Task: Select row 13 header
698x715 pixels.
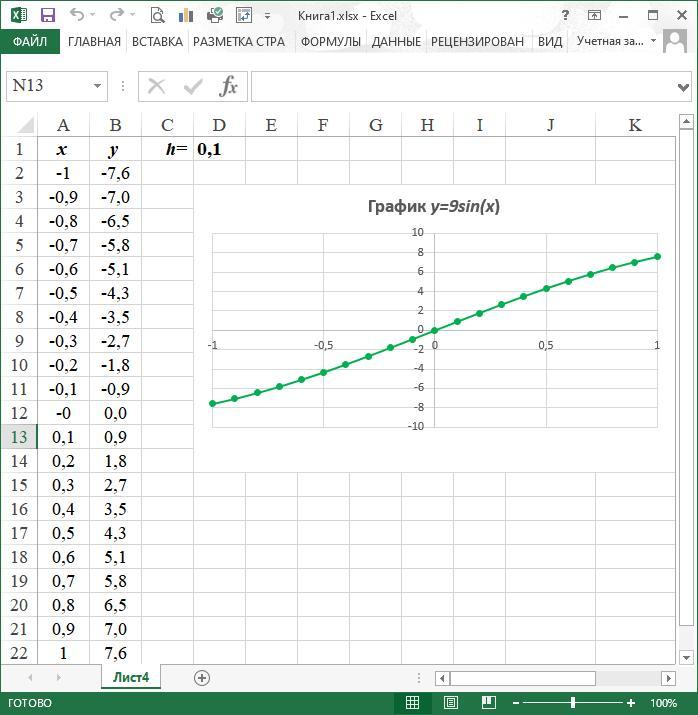Action: point(19,437)
